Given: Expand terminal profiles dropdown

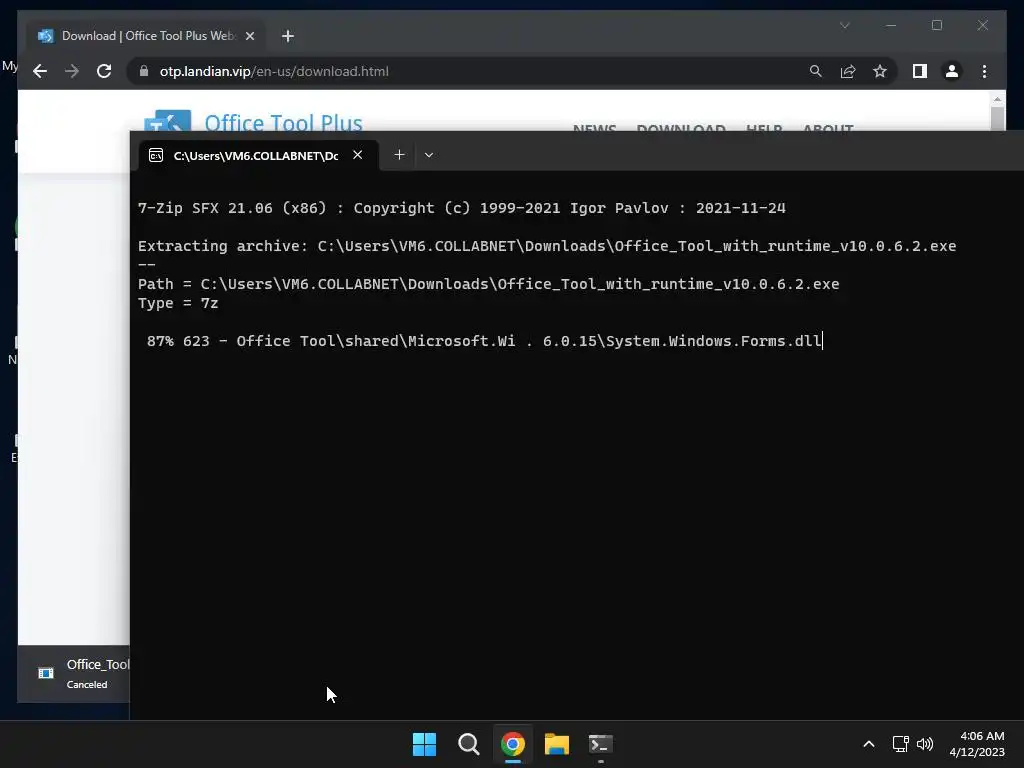Looking at the screenshot, I should click(x=429, y=155).
